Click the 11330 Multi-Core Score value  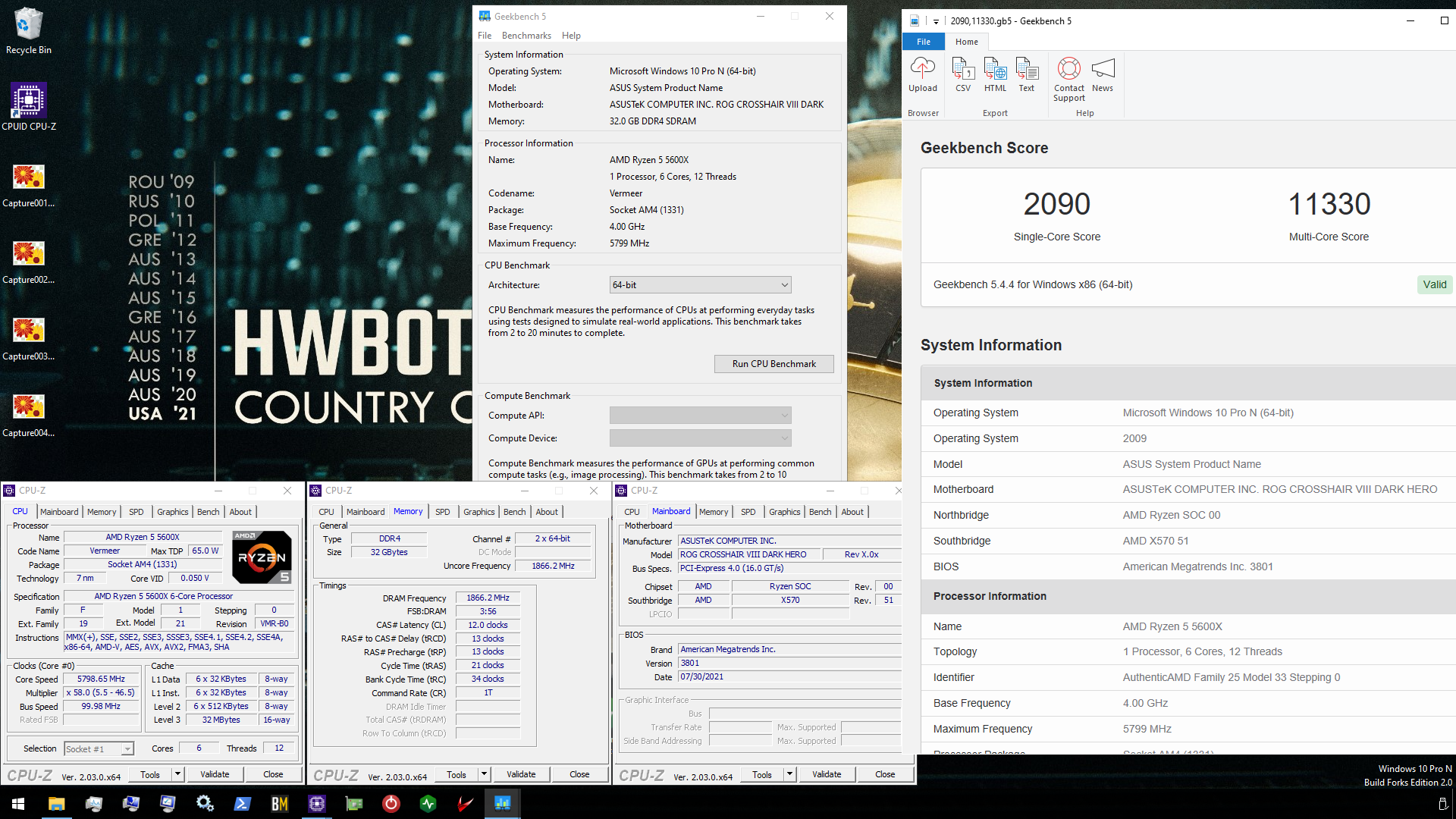(1329, 204)
